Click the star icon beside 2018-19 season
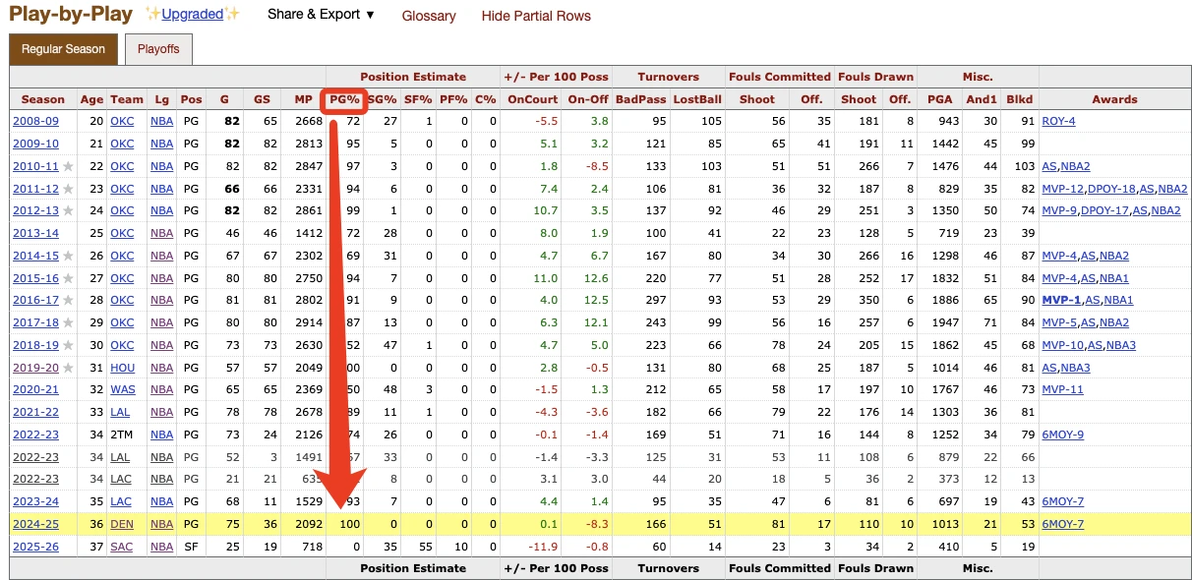This screenshot has width=1192, height=580. tap(69, 345)
